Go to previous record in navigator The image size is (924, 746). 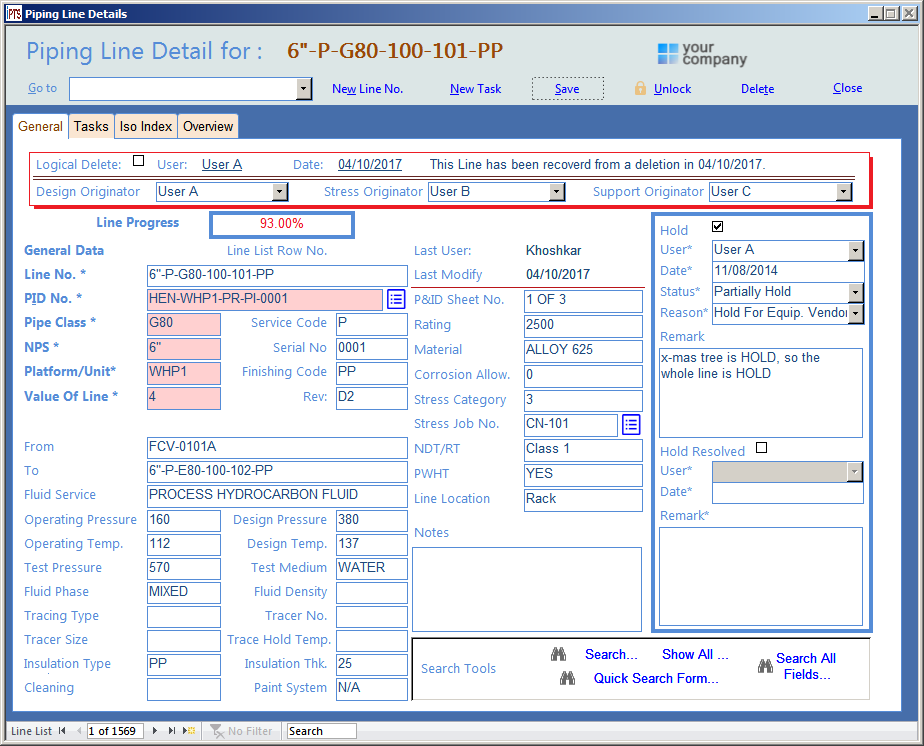click(x=79, y=731)
